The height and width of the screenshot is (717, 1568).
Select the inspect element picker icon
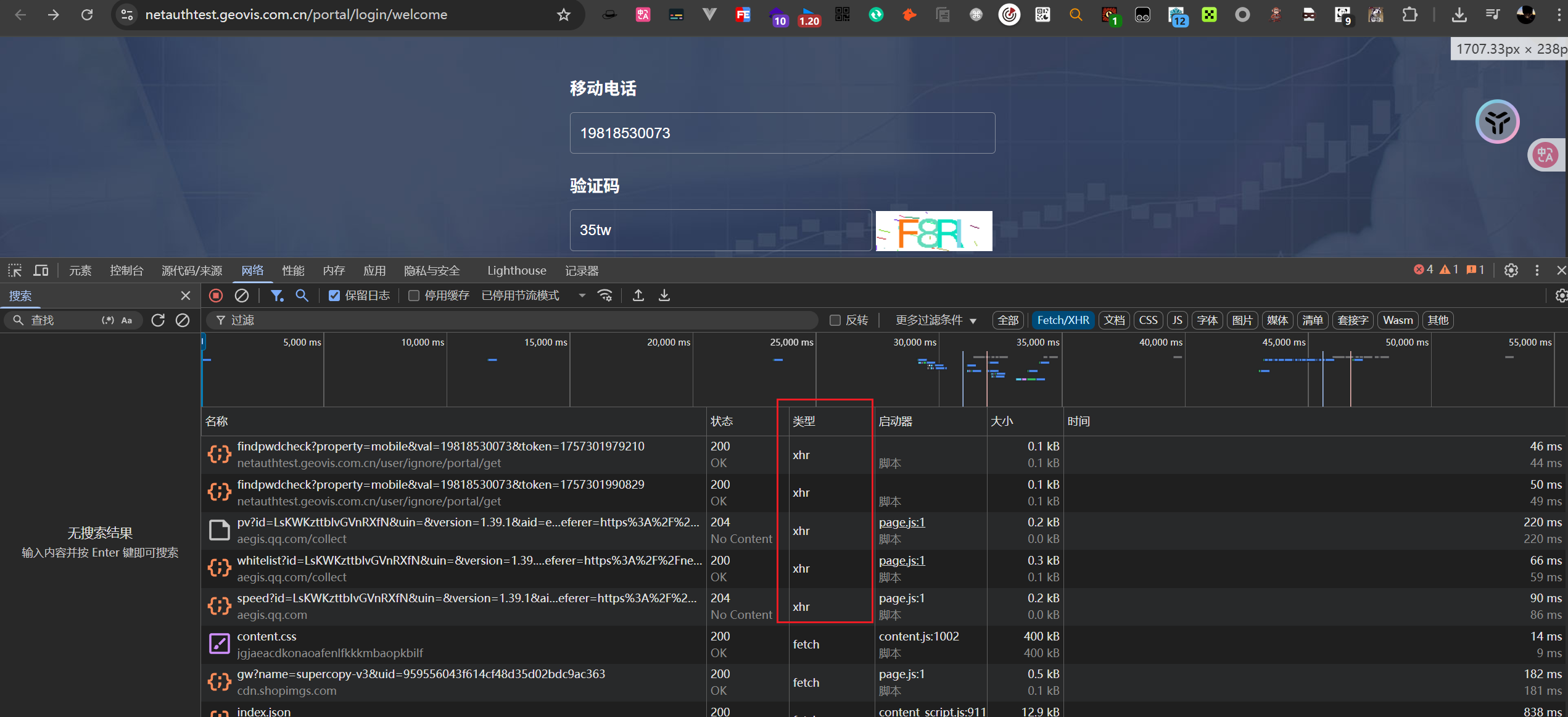tap(15, 270)
